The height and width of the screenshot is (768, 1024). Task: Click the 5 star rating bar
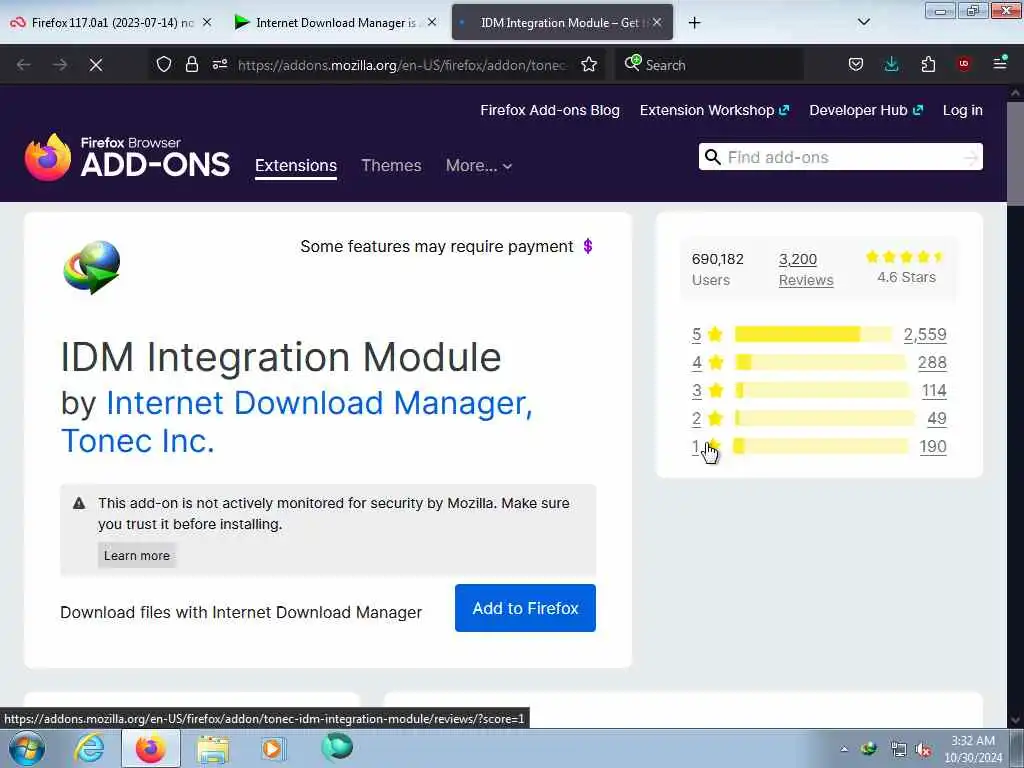813,334
